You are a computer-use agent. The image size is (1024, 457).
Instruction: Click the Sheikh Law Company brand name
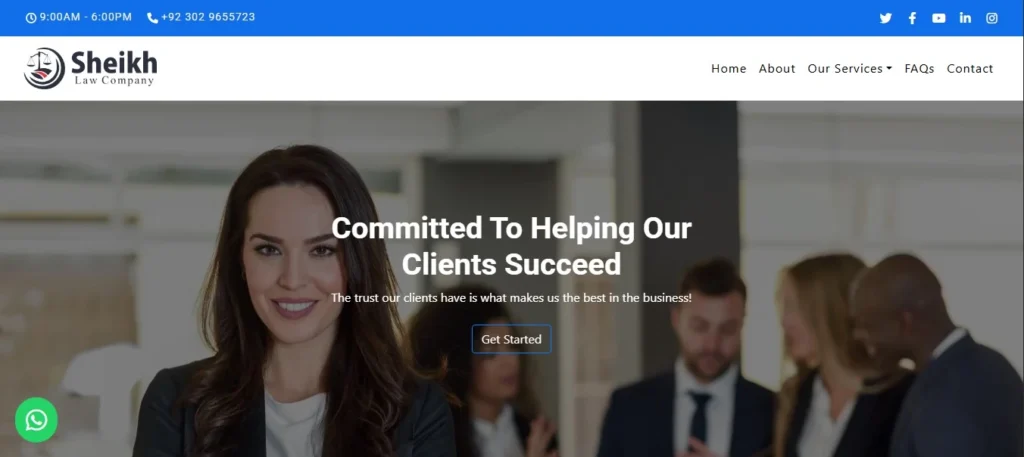[x=114, y=69]
